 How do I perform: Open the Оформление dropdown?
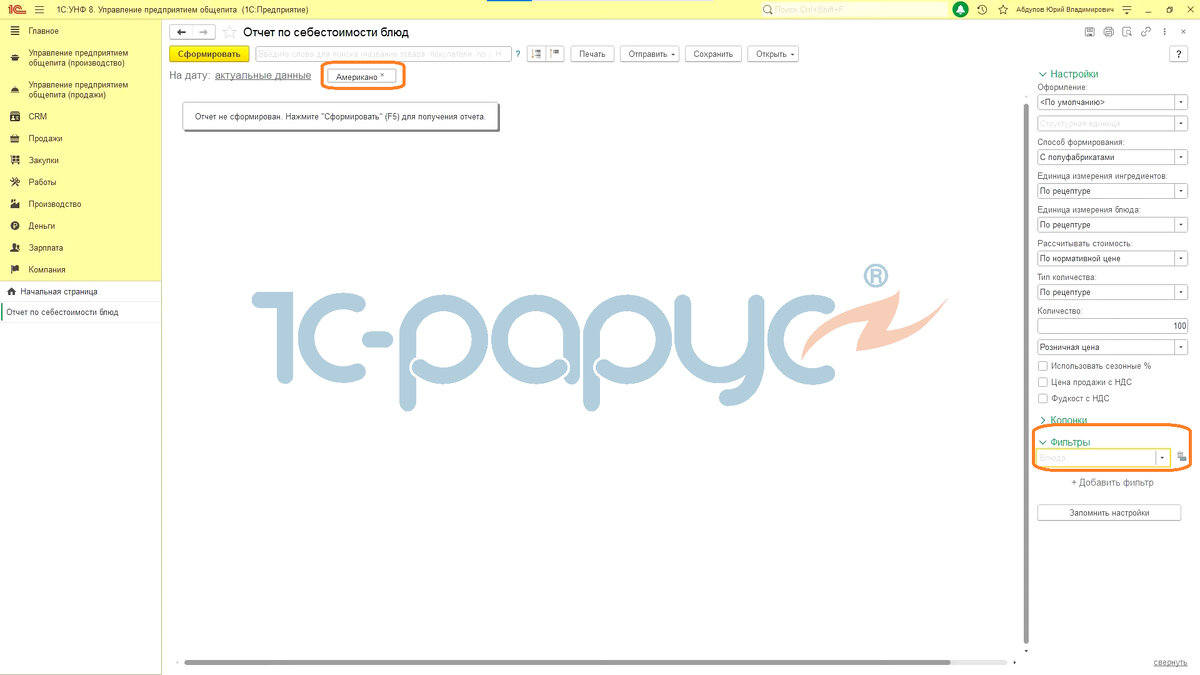pos(1181,102)
